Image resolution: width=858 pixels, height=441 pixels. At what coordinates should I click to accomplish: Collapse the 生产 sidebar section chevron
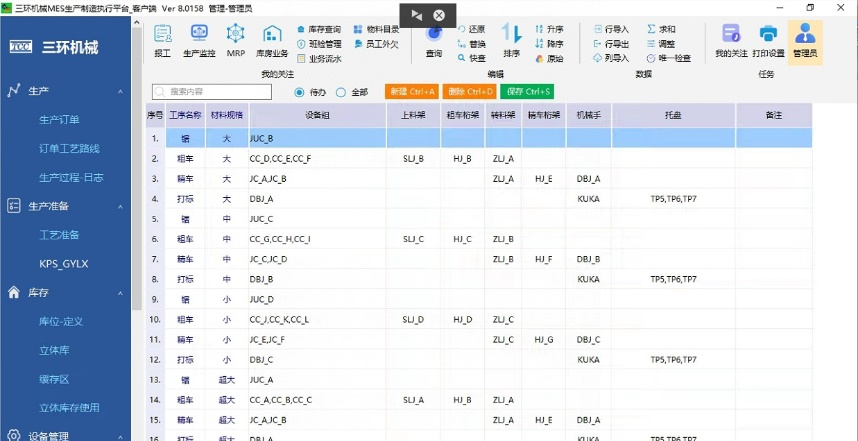click(x=120, y=91)
